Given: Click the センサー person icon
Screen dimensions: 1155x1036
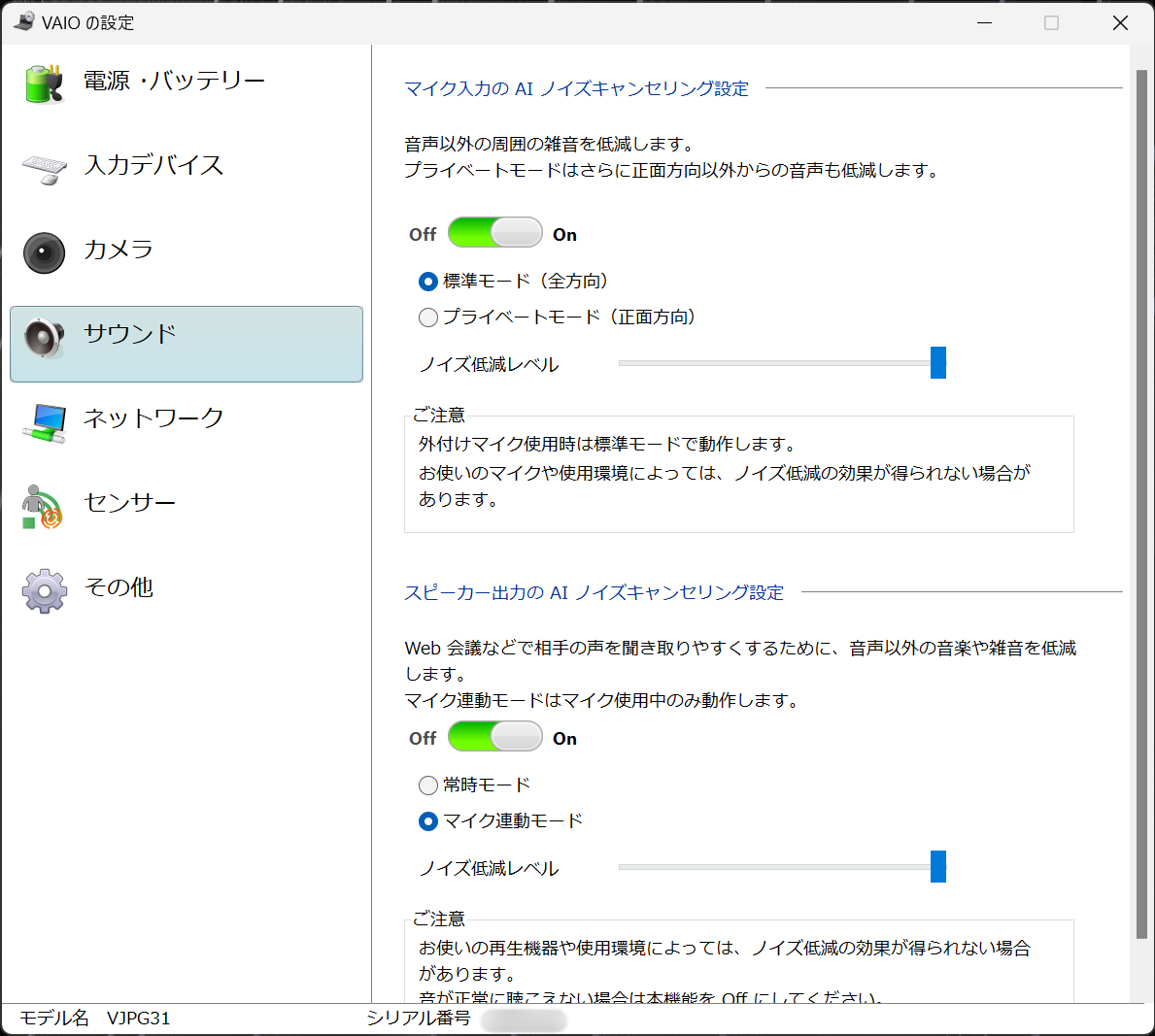Looking at the screenshot, I should pos(42,507).
